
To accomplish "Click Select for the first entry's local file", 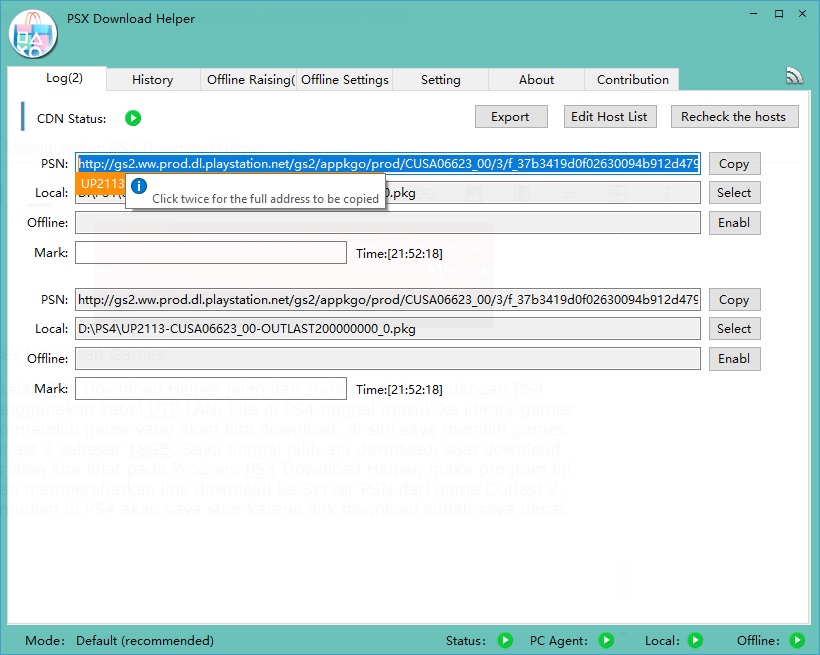I will (x=734, y=193).
